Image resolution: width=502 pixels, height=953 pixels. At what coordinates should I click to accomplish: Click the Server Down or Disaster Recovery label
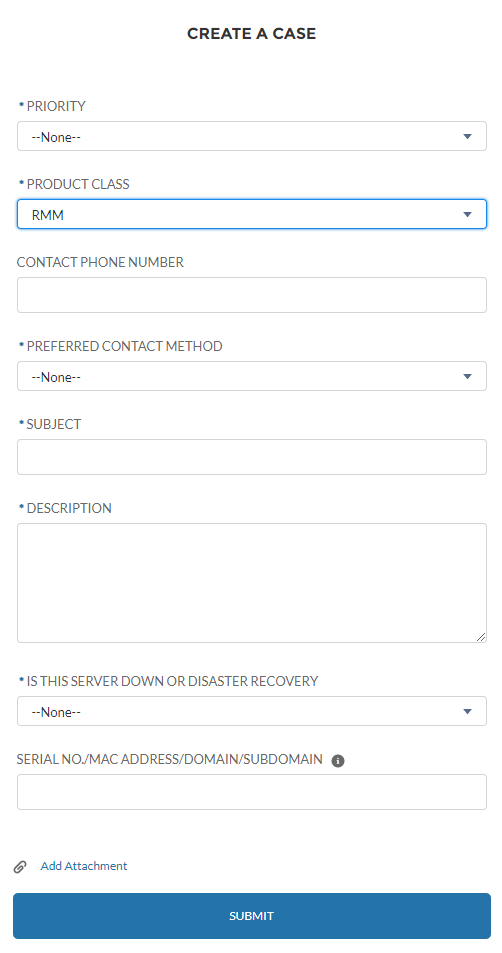coord(172,681)
